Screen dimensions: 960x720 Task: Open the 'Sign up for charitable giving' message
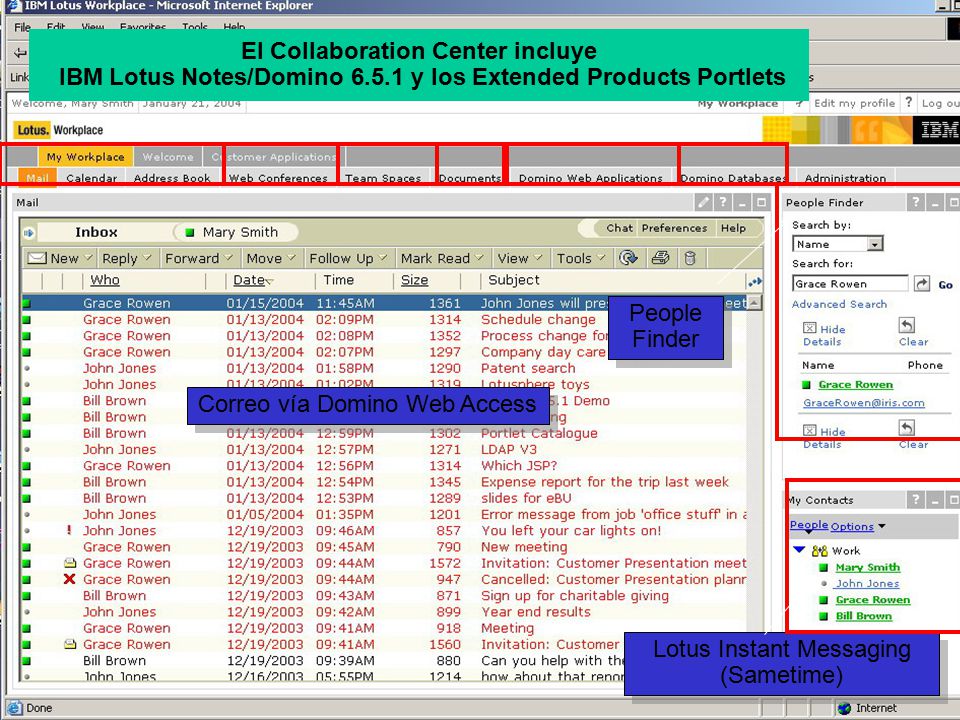pyautogui.click(x=384, y=596)
